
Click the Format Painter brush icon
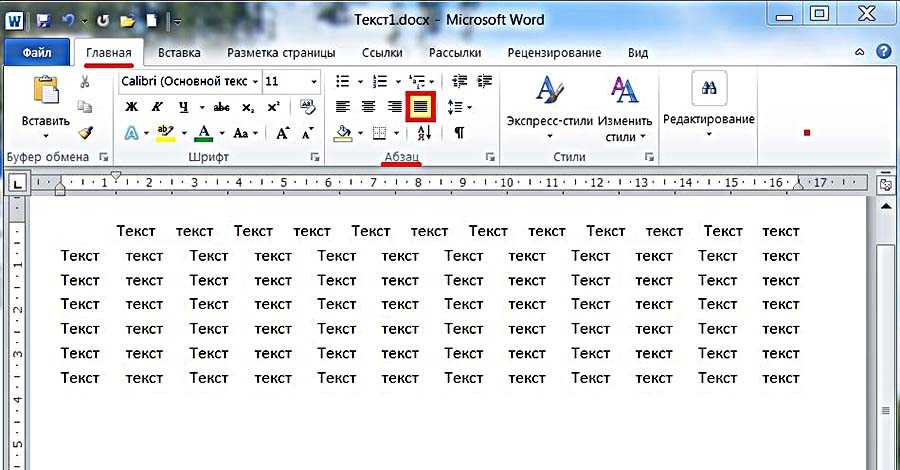[x=85, y=131]
